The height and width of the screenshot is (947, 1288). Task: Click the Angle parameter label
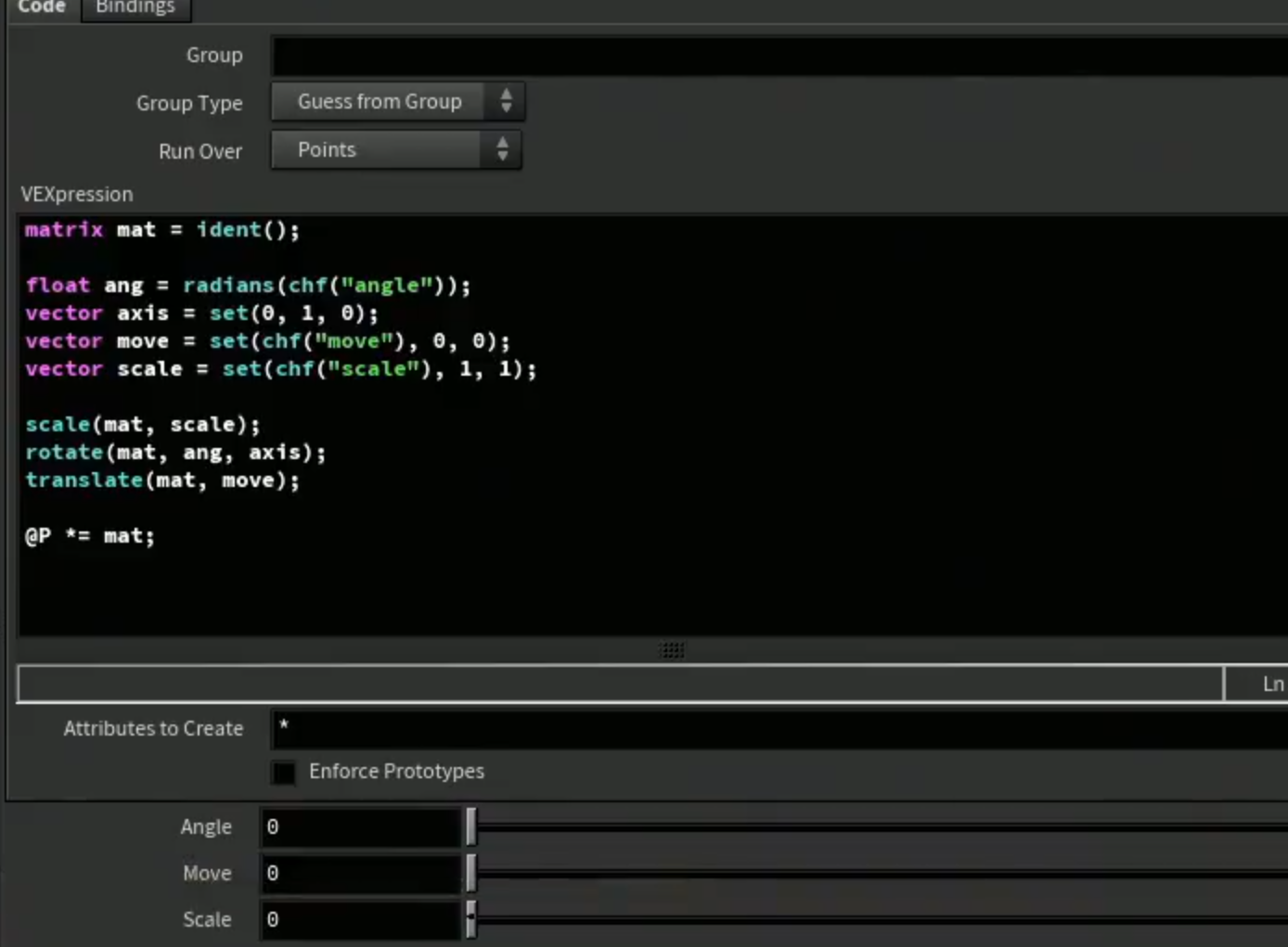pyautogui.click(x=206, y=826)
